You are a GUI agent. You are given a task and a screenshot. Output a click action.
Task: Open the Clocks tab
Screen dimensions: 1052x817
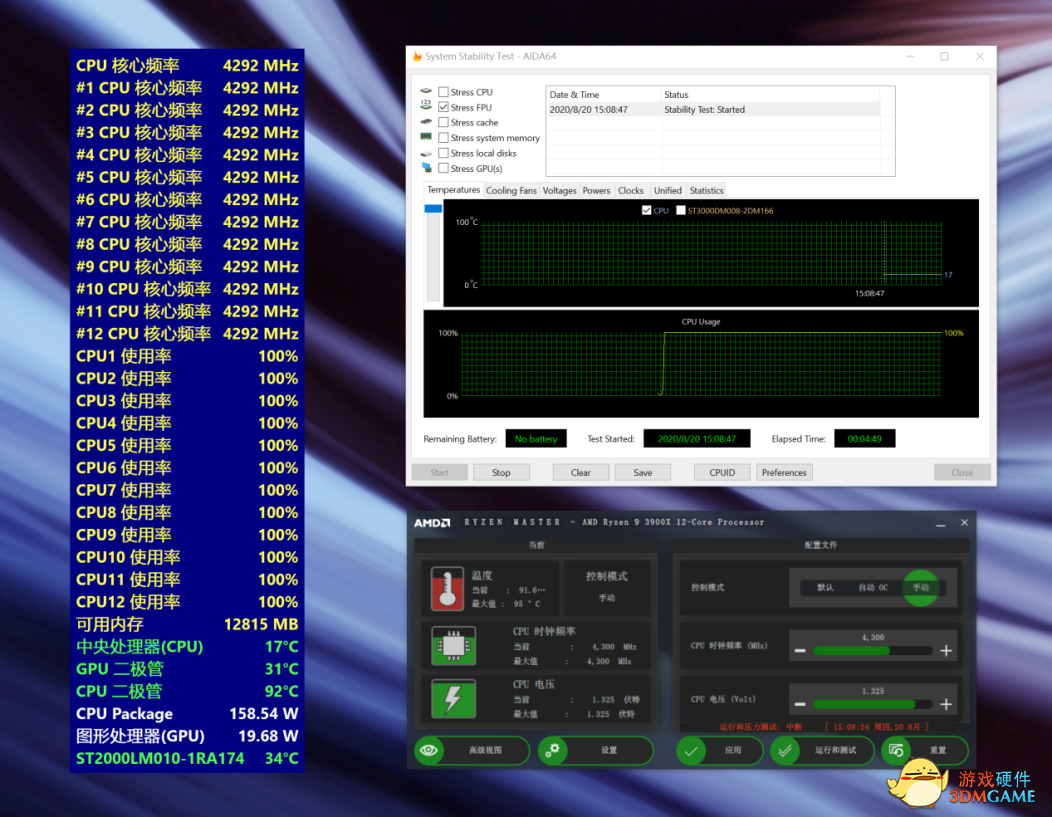(631, 190)
